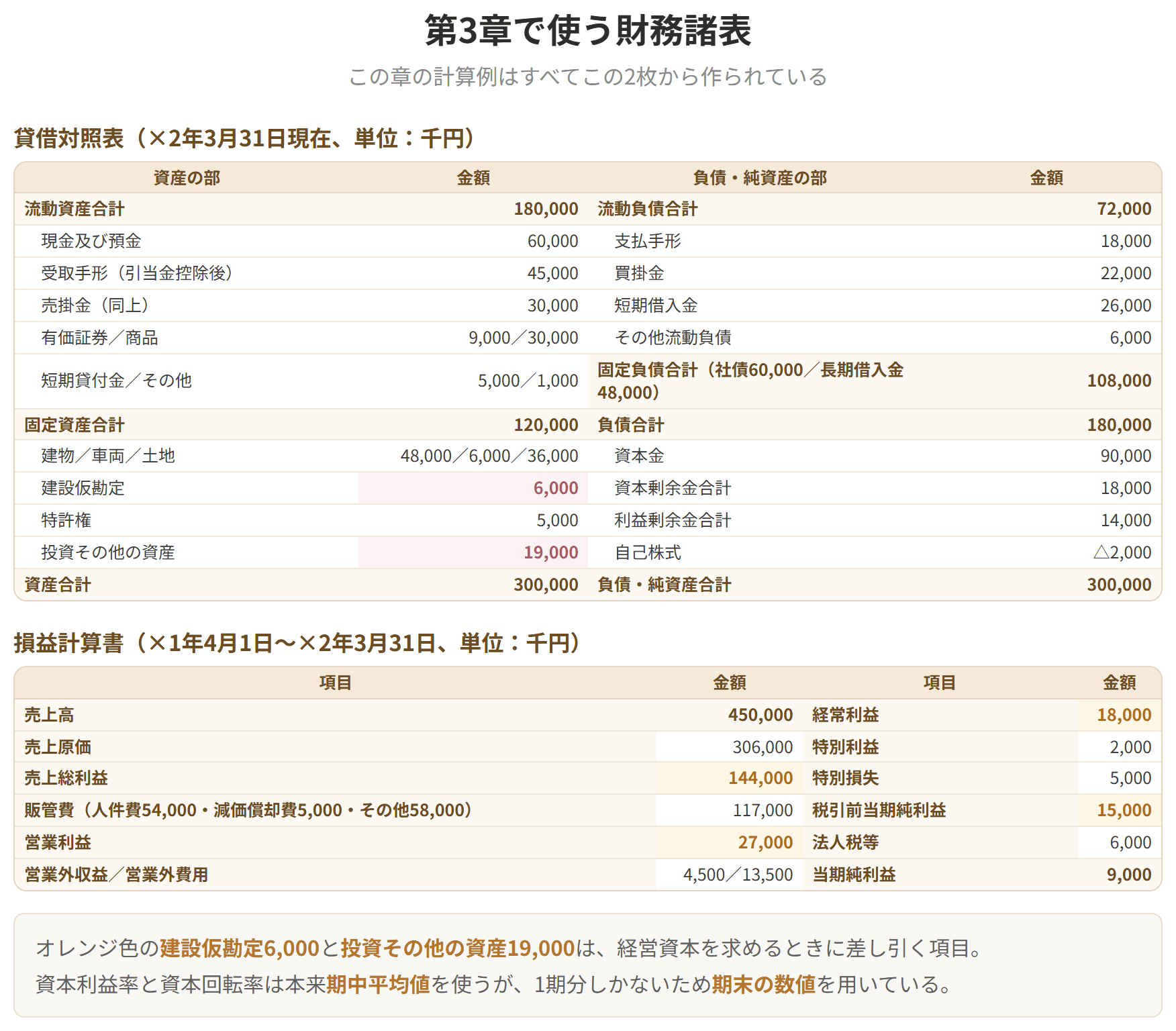Select the 固定資産合計 value 120,000
The image size is (1176, 1031).
coord(546,425)
